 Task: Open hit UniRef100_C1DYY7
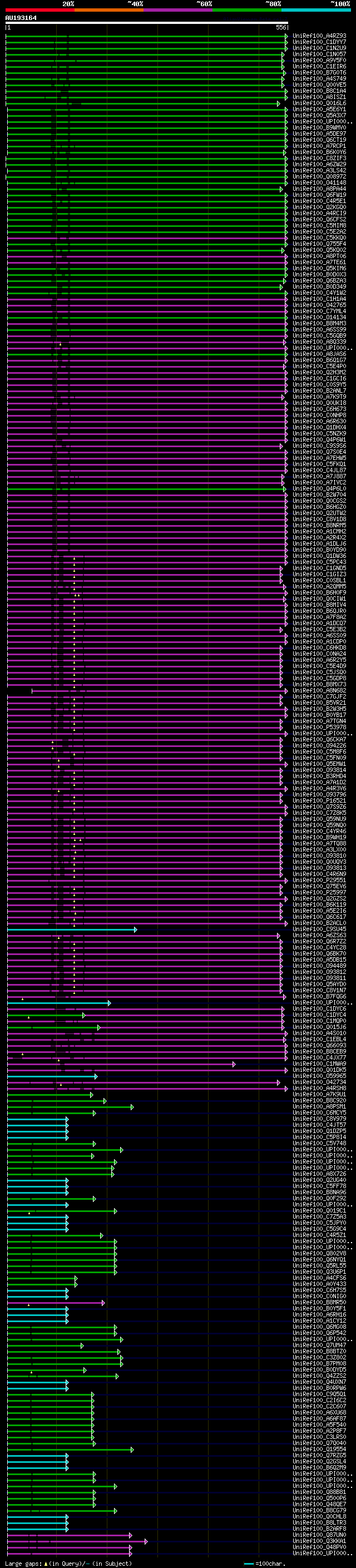click(x=319, y=42)
